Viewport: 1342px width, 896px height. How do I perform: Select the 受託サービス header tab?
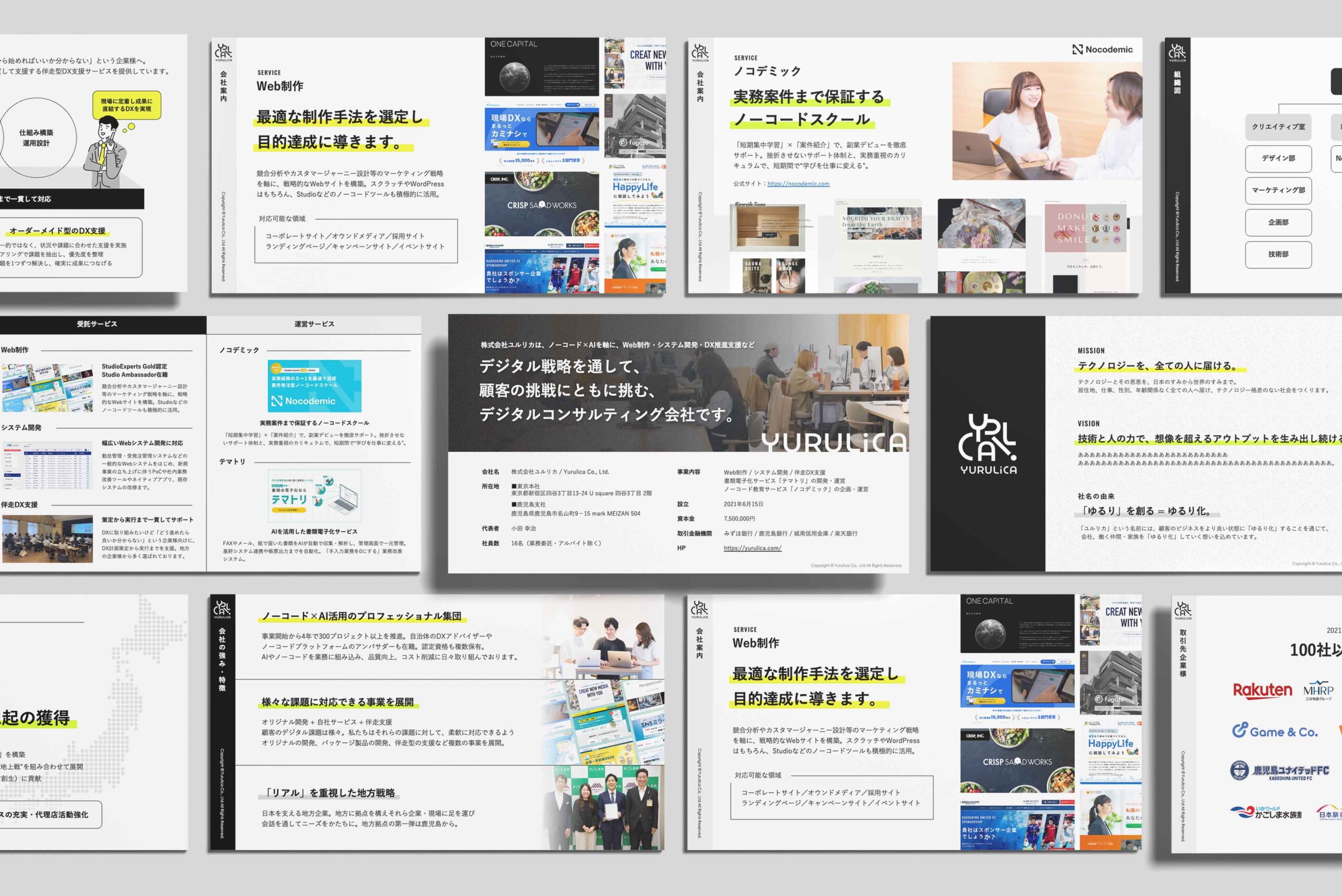coord(97,324)
